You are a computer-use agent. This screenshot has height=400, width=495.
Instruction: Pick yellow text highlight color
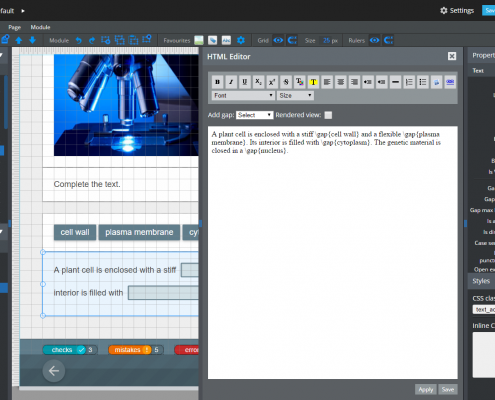pos(313,82)
